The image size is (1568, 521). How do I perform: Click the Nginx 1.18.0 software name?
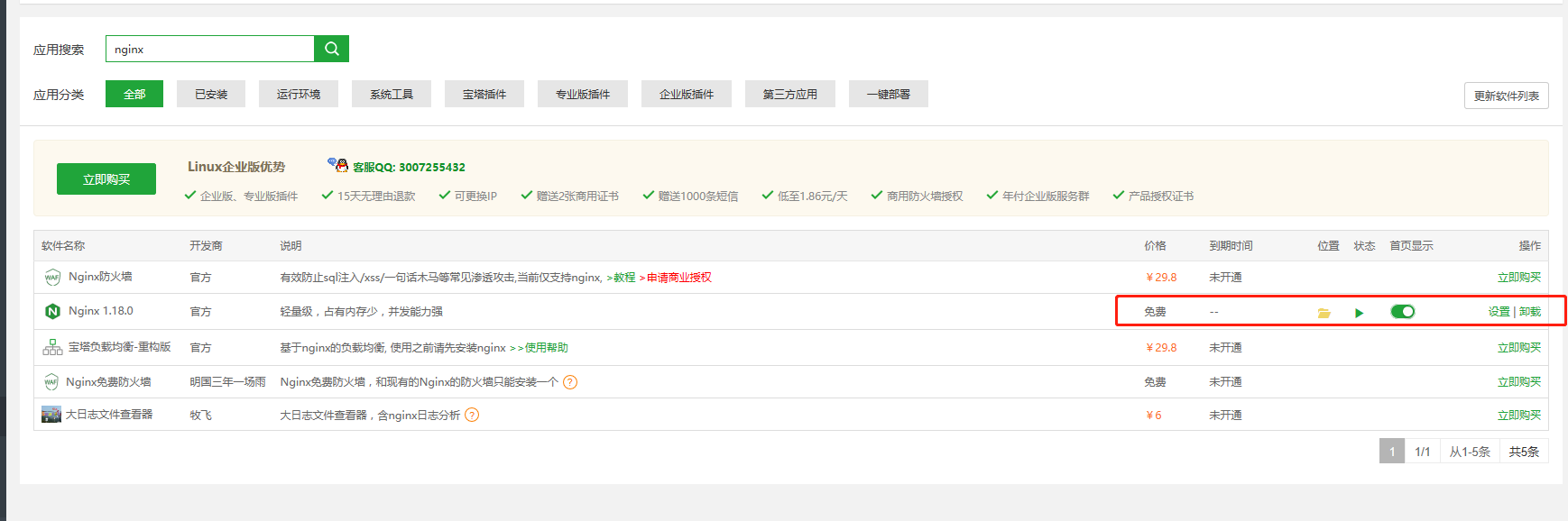[x=101, y=311]
